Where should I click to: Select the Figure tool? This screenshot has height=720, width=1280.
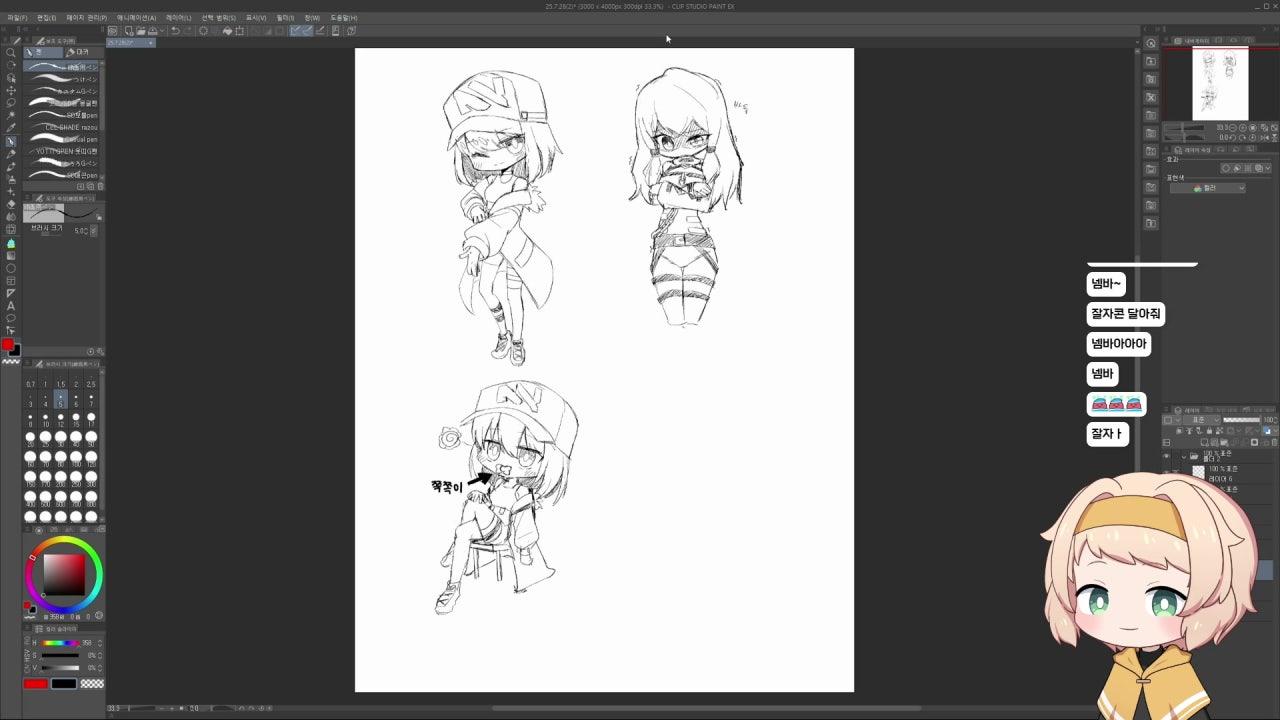pos(11,268)
